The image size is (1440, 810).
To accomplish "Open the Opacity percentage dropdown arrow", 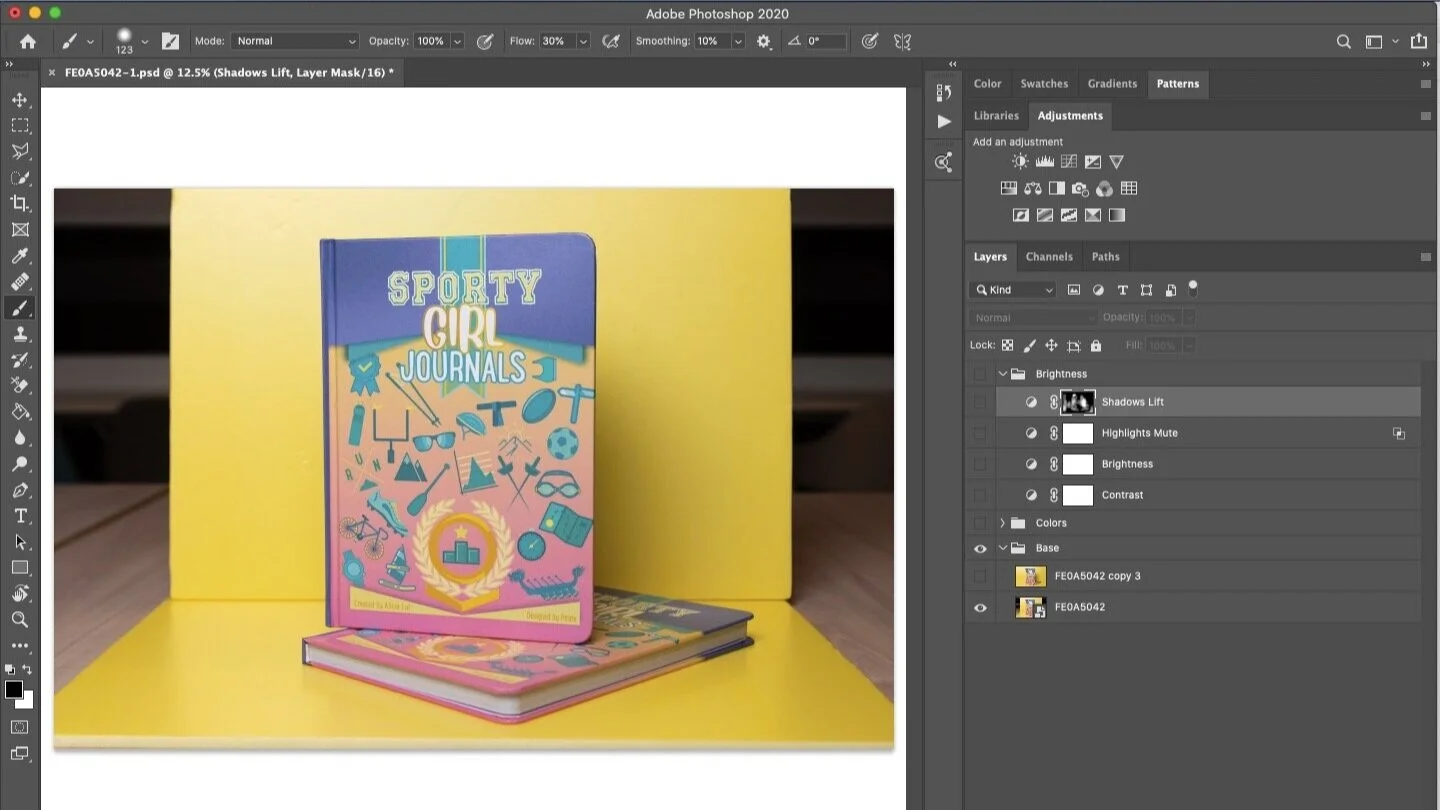I will point(457,41).
